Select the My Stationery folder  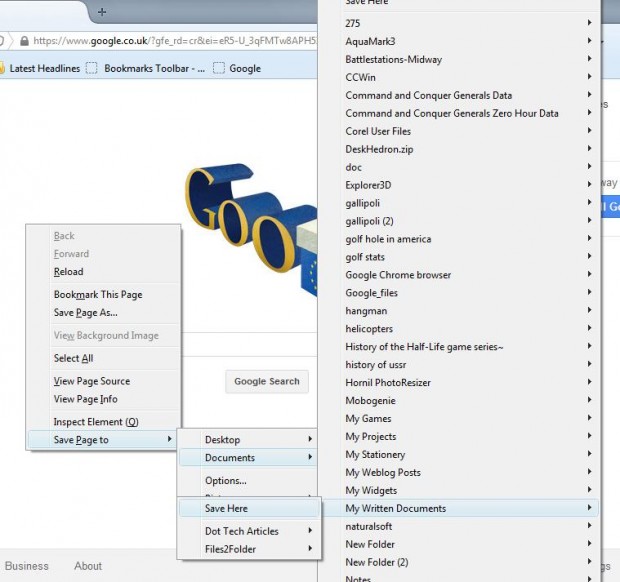tap(459, 455)
